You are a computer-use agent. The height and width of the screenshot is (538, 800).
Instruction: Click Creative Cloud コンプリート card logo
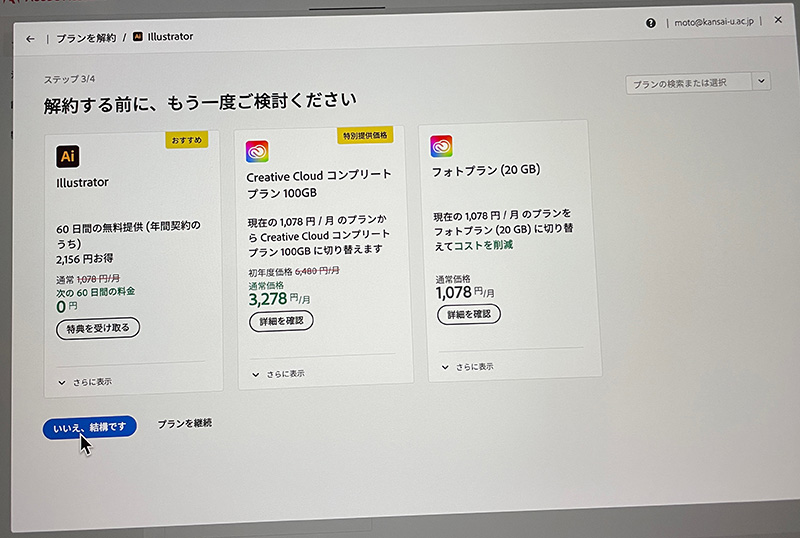pos(257,152)
